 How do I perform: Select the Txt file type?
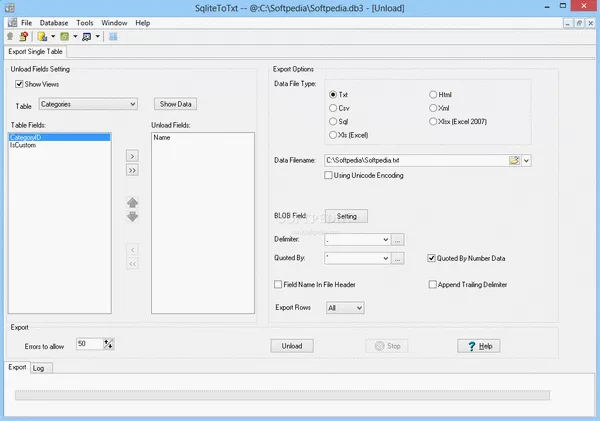coord(333,95)
